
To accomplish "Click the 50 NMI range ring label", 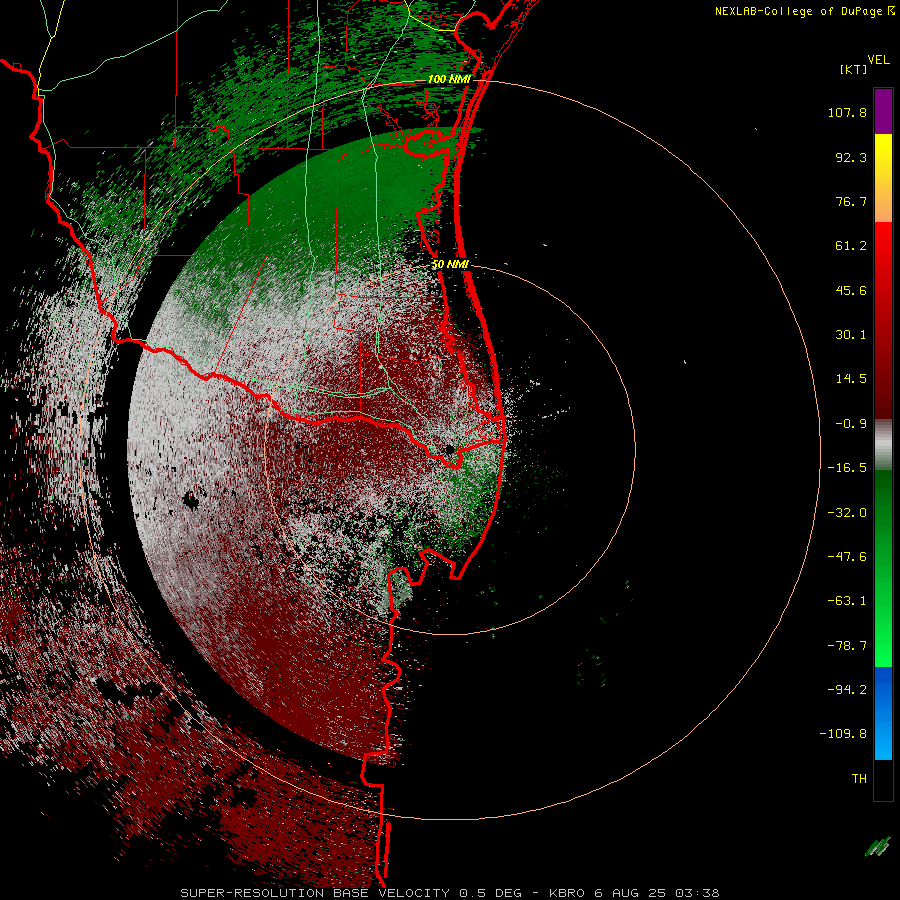I will point(450,264).
